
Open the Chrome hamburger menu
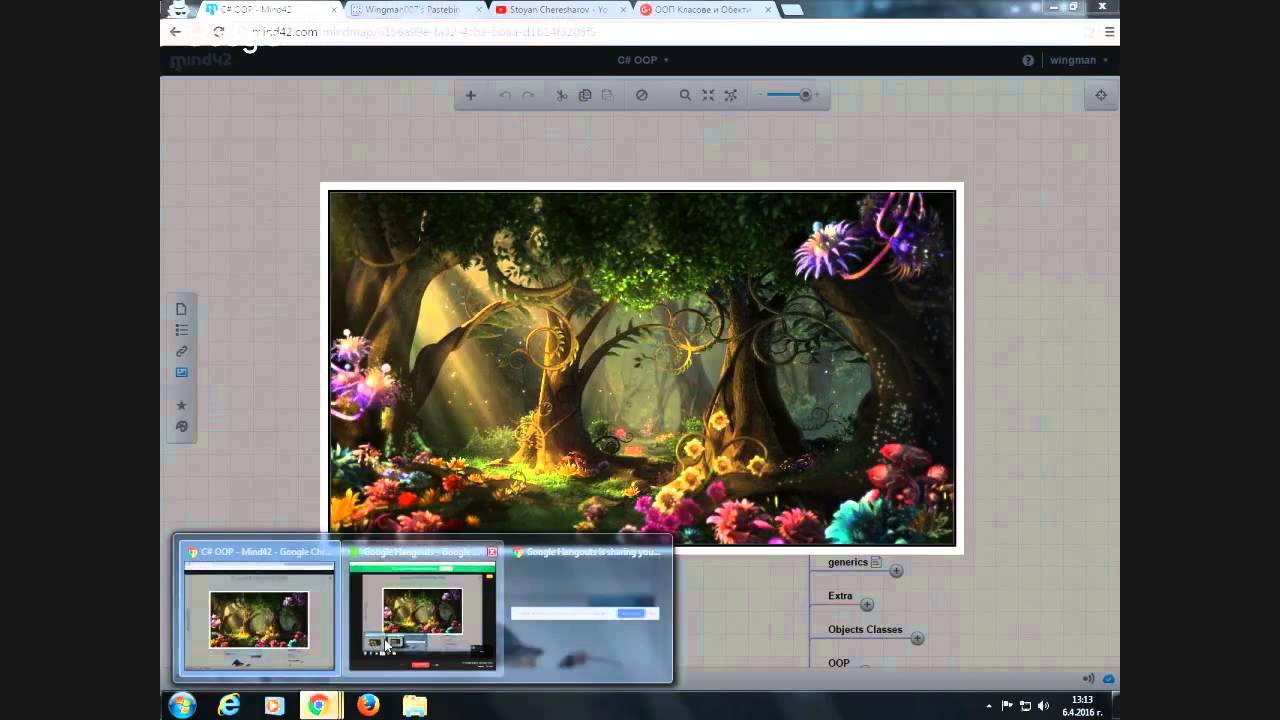point(1109,32)
